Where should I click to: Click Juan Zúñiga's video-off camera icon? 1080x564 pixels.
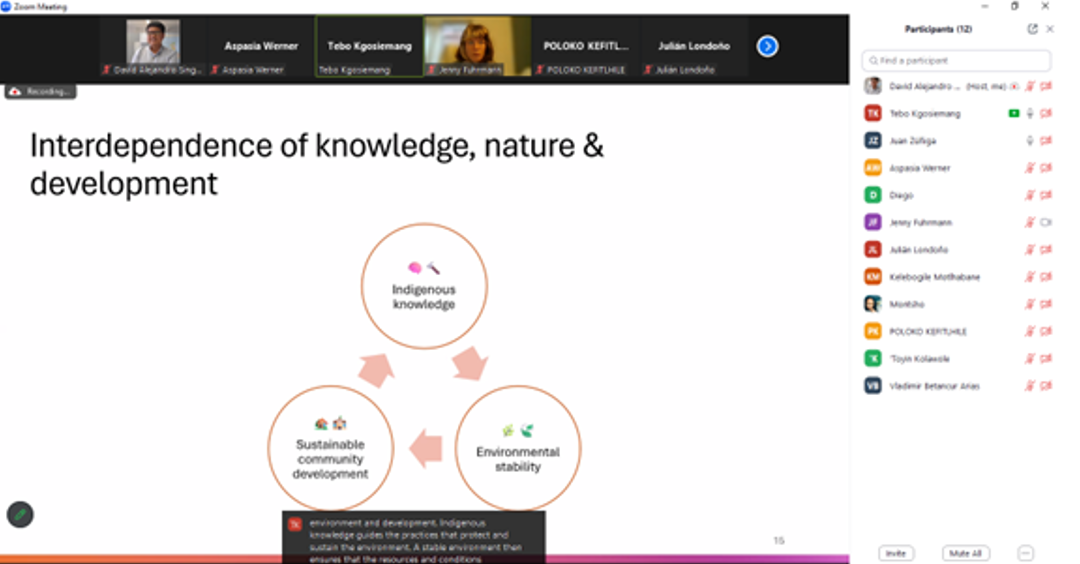point(1046,140)
